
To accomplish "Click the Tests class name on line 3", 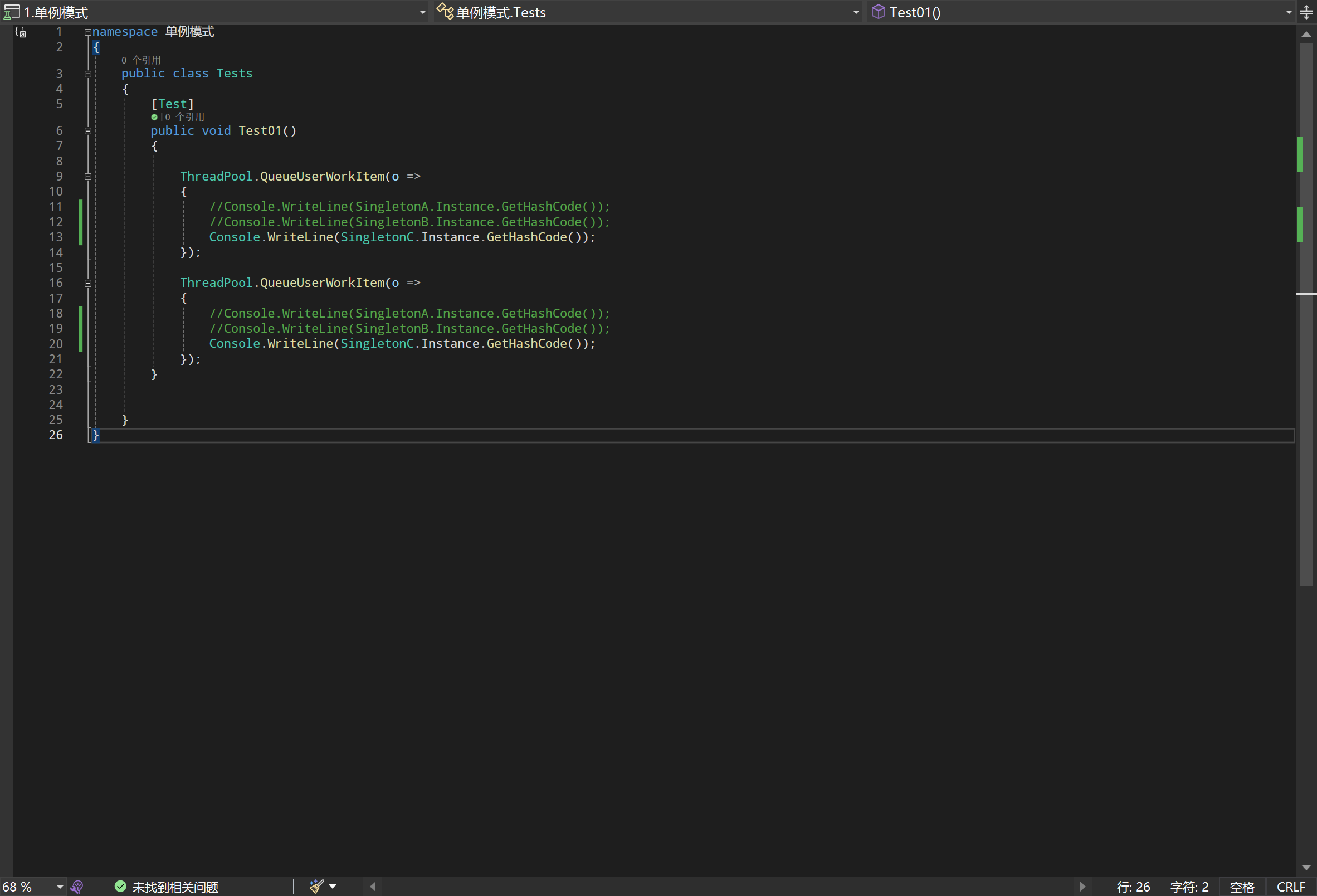I will 235,74.
